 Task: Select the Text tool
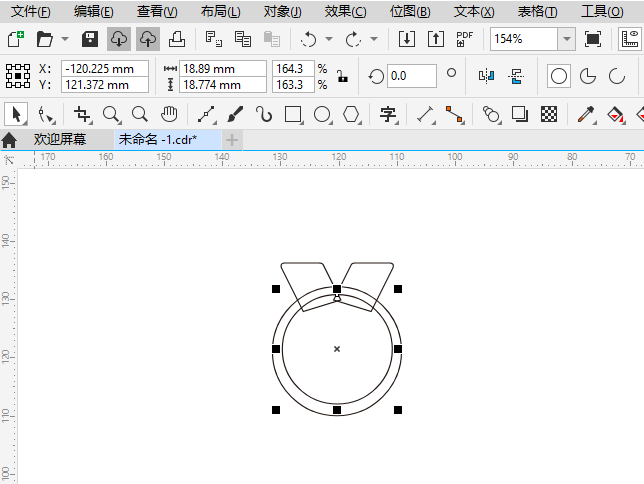pos(388,114)
